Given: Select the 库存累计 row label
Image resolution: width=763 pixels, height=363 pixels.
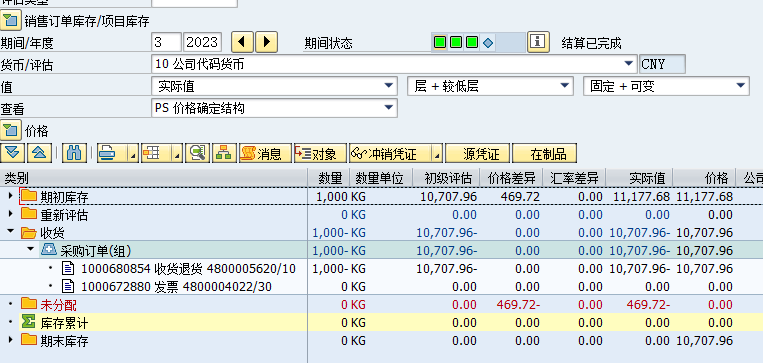Looking at the screenshot, I should point(64,323).
